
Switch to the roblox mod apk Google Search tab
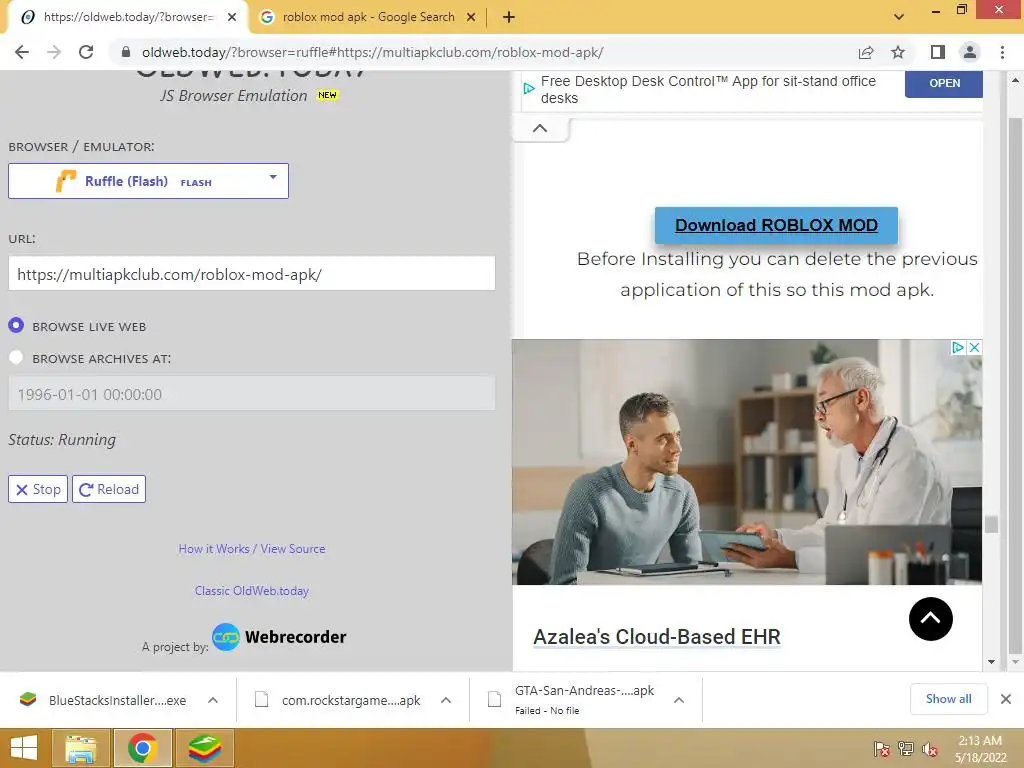pos(368,17)
